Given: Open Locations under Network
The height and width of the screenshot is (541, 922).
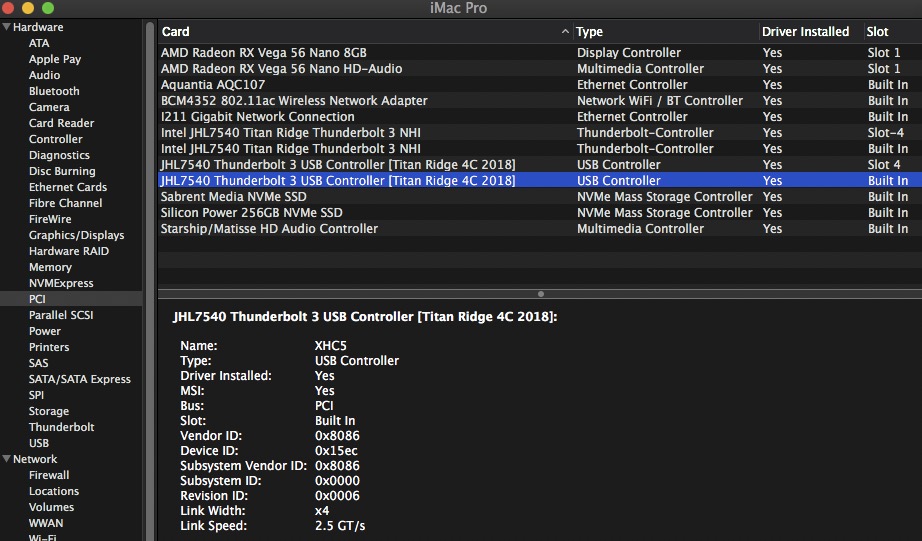Looking at the screenshot, I should tap(54, 490).
